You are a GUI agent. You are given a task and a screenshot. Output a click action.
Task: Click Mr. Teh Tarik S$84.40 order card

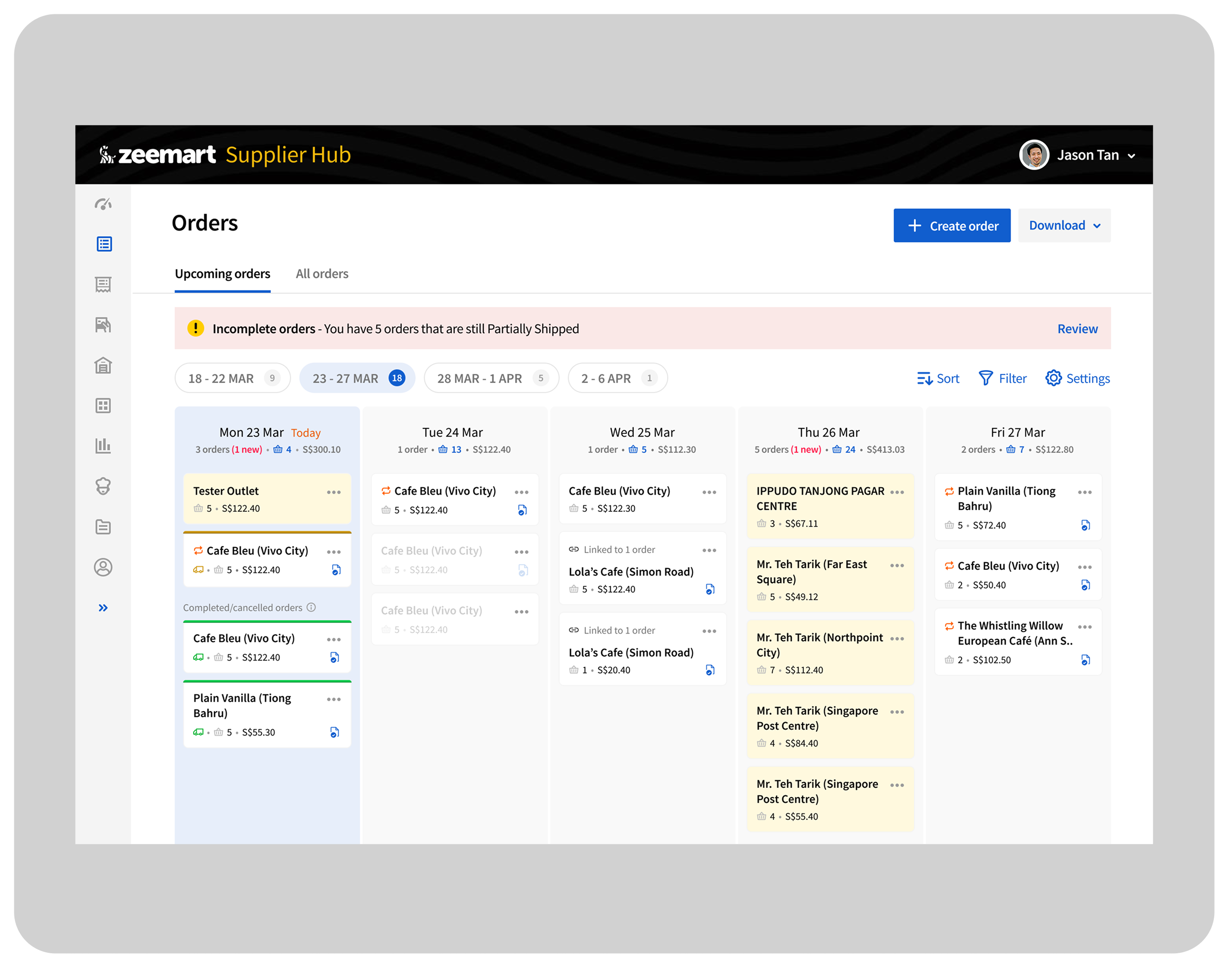pyautogui.click(x=830, y=727)
